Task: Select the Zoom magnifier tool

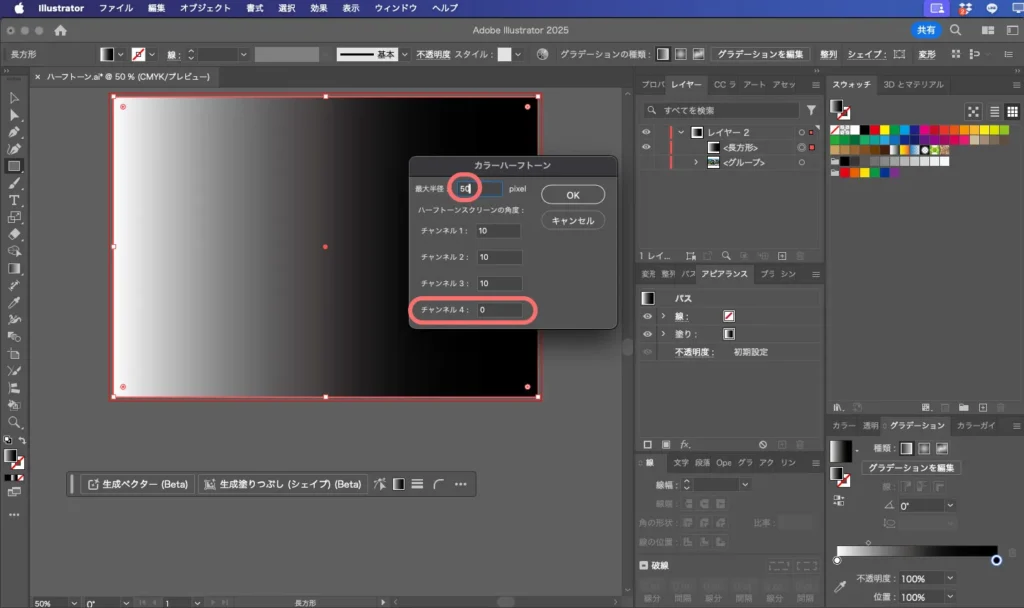Action: pos(15,422)
